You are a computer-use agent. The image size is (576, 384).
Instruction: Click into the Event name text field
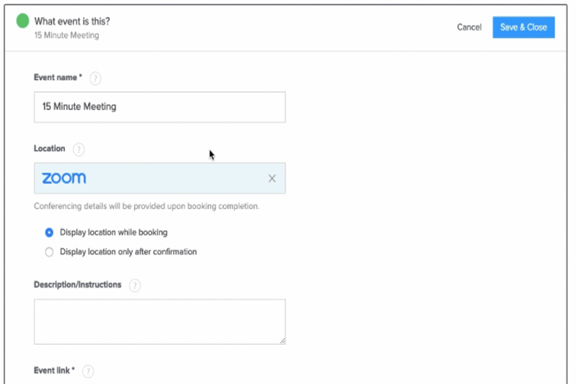click(x=160, y=107)
